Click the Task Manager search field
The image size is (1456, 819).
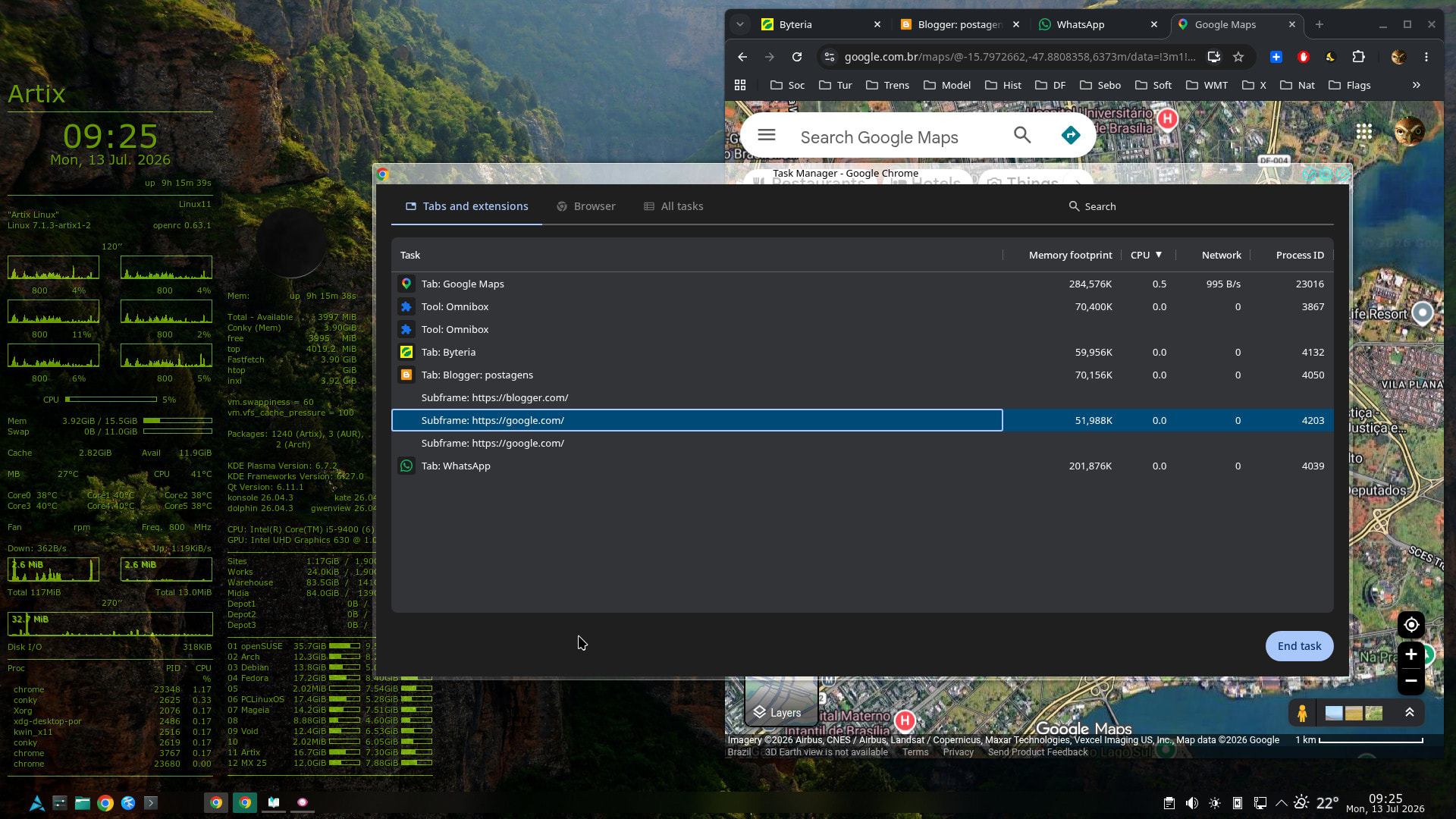point(1198,206)
